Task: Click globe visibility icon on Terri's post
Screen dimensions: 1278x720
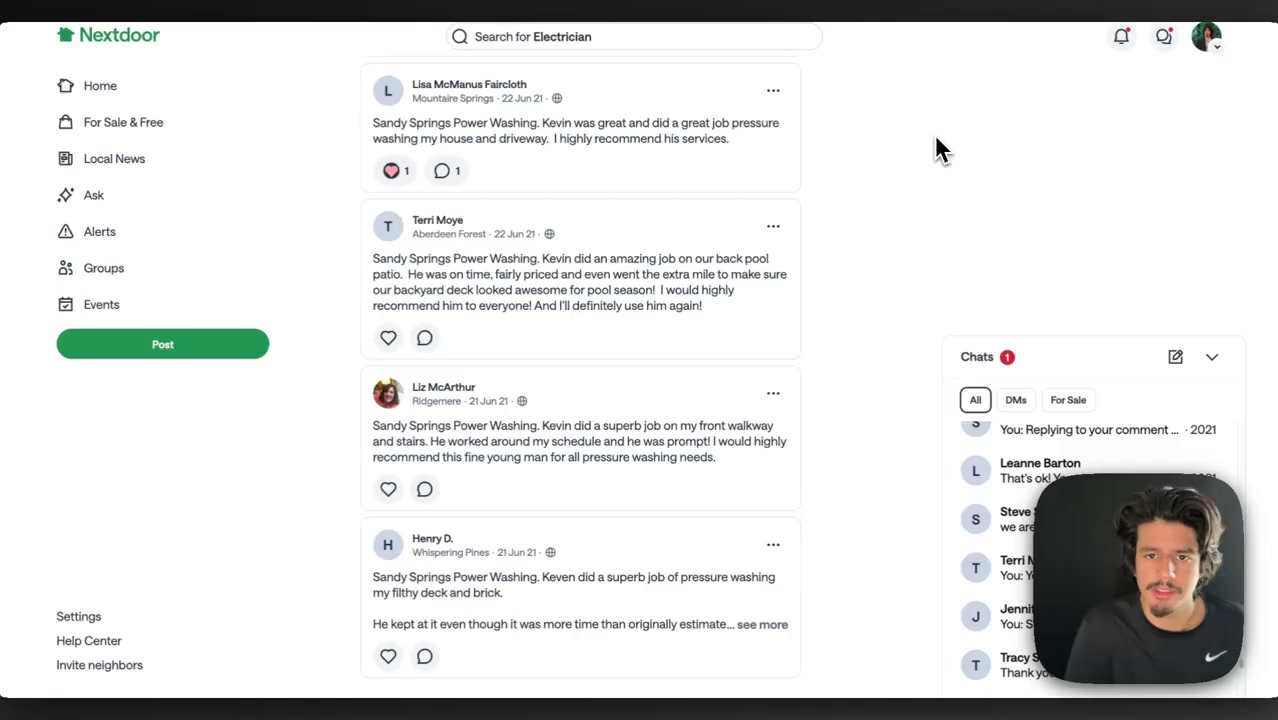Action: coord(549,234)
